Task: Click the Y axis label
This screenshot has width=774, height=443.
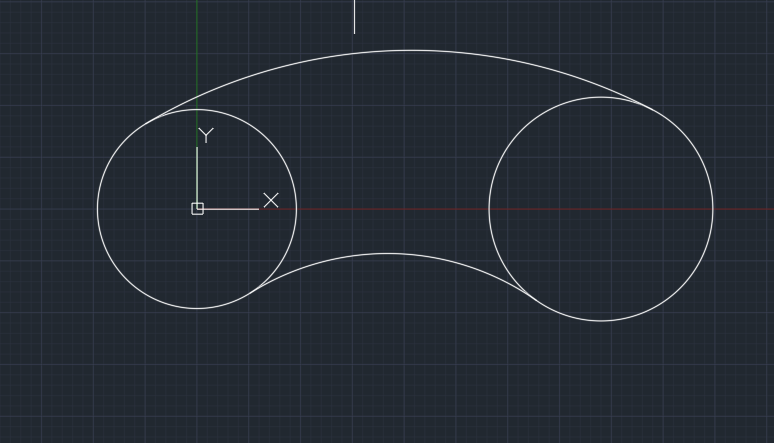Action: (x=206, y=135)
